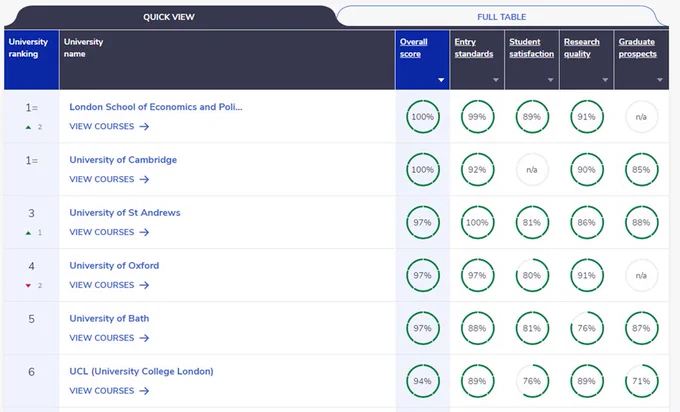Click UCL overall score 94% circle
The image size is (680, 412).
point(423,381)
